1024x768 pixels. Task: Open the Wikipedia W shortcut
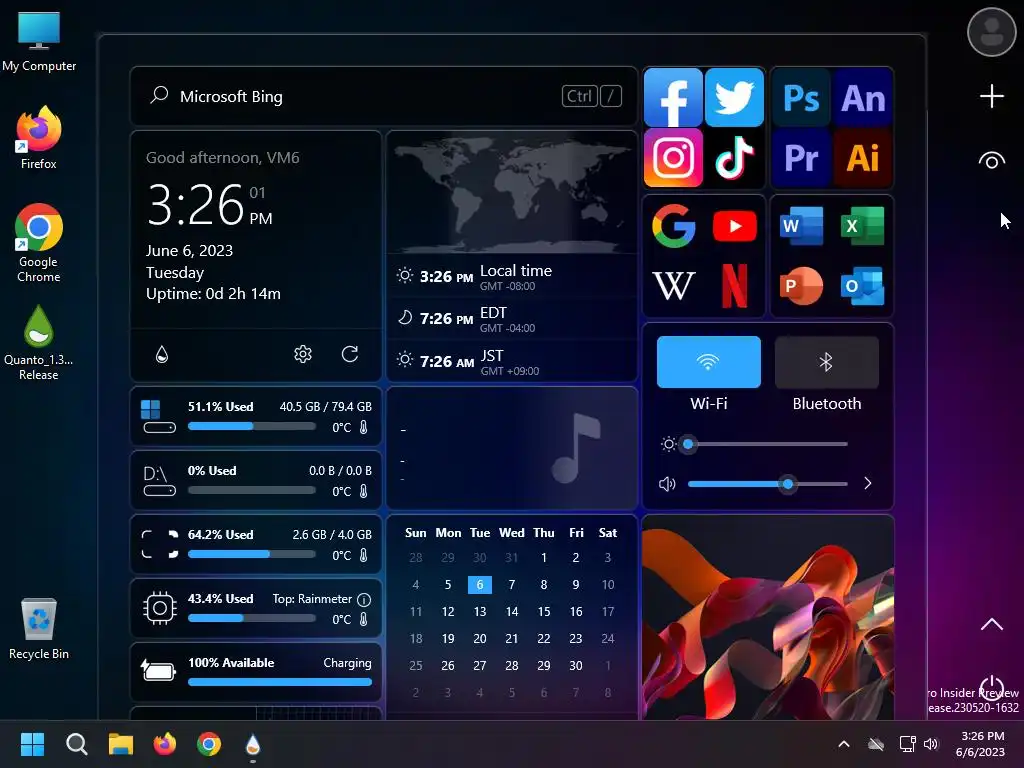(673, 285)
